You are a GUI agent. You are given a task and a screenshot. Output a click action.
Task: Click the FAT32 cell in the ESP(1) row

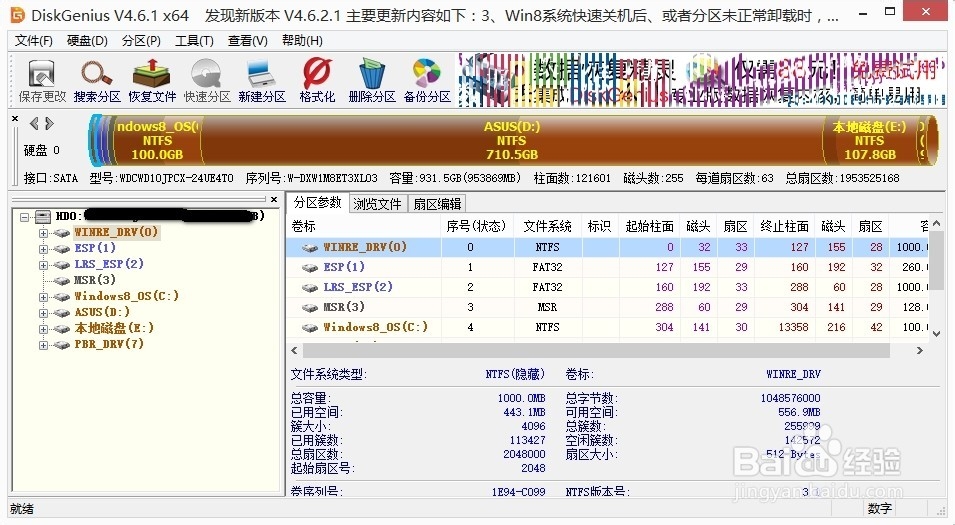(x=548, y=267)
